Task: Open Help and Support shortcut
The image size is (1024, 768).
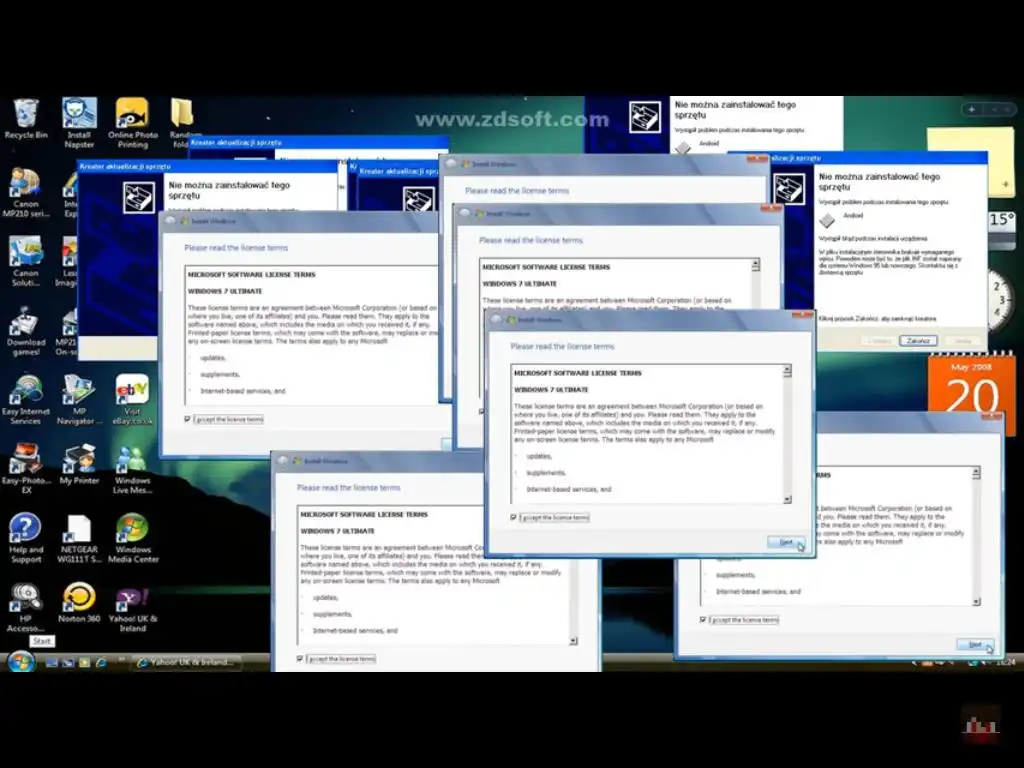Action: [x=25, y=538]
